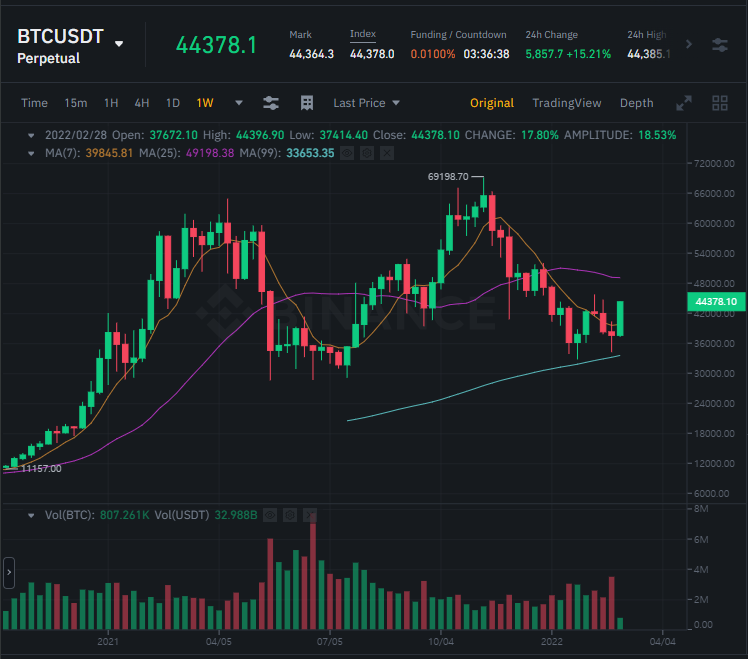Image resolution: width=748 pixels, height=659 pixels.
Task: Switch chart to 1D interval
Action: [173, 103]
